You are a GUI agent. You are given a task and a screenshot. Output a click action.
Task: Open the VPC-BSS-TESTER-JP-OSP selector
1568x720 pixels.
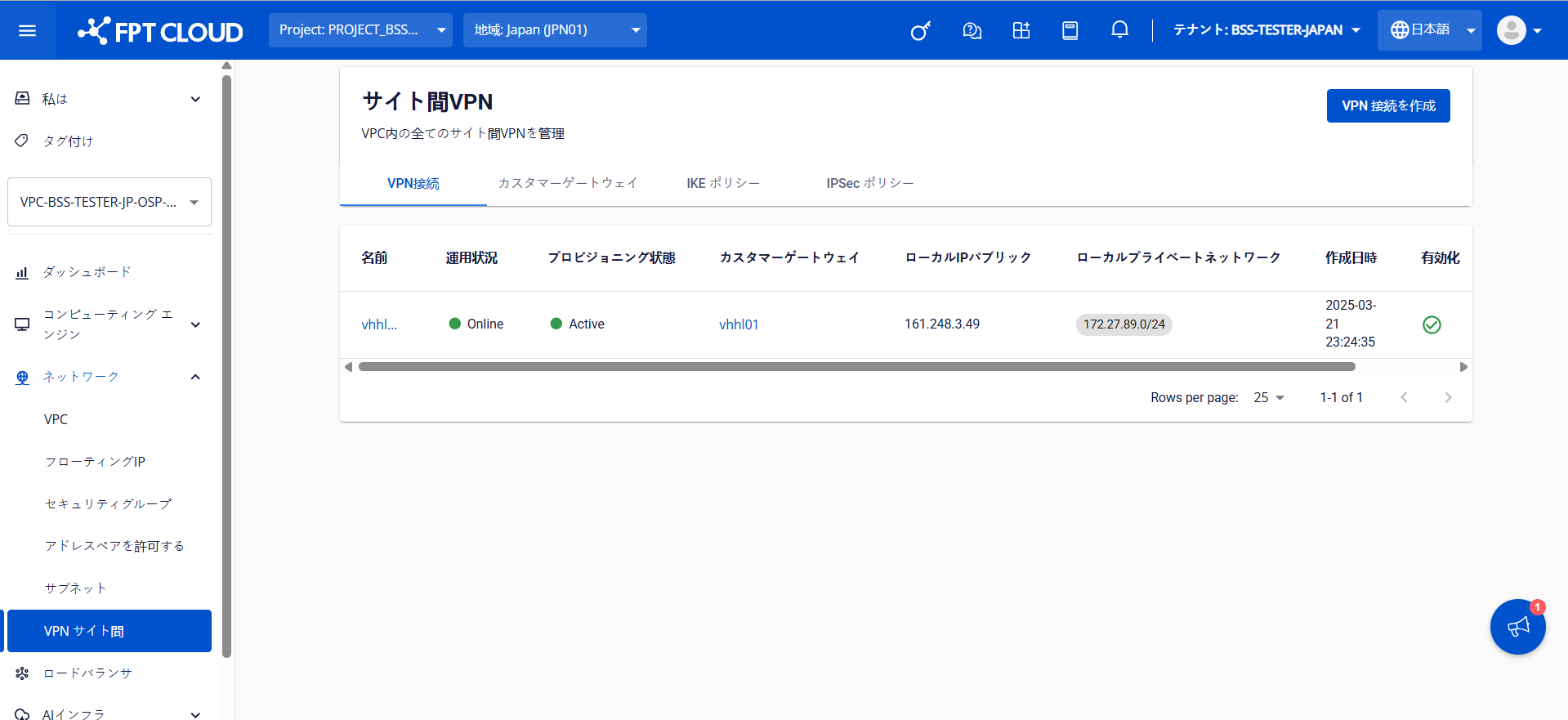click(x=109, y=202)
